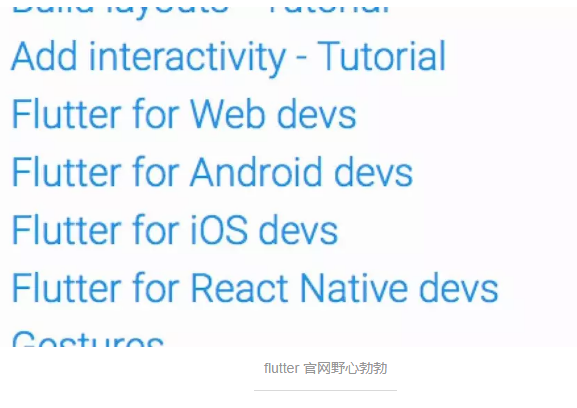577x408 pixels.
Task: Open Flutter for Android devs link
Action: (212, 172)
